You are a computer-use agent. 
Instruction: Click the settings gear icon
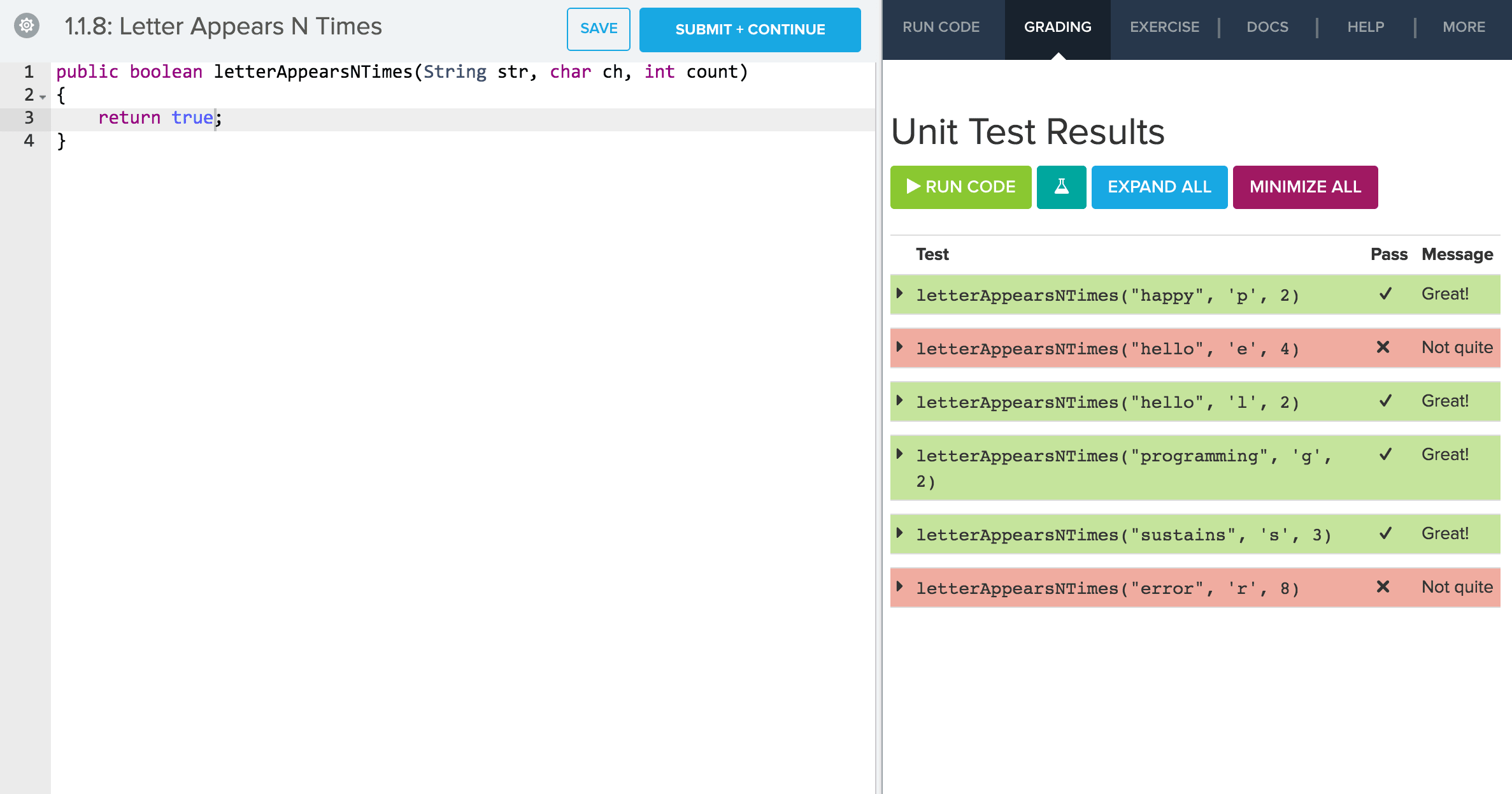point(27,26)
